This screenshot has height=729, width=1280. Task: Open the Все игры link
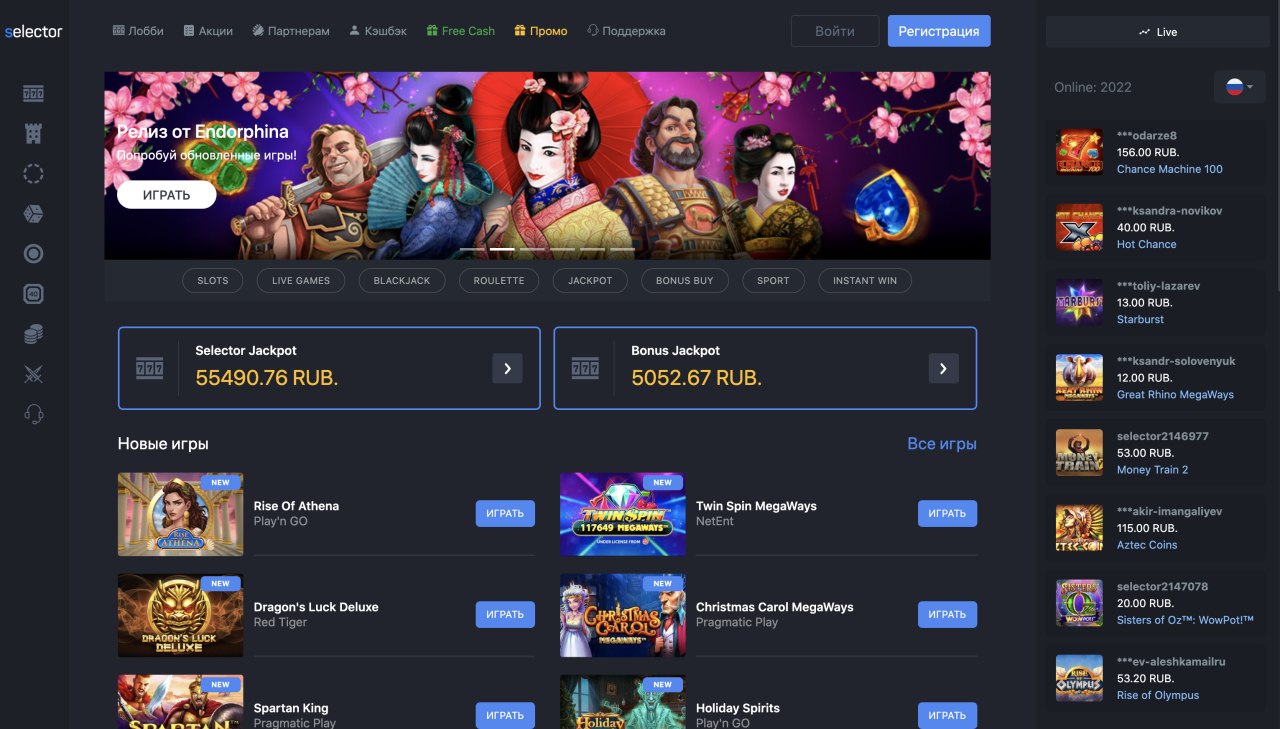[x=942, y=443]
